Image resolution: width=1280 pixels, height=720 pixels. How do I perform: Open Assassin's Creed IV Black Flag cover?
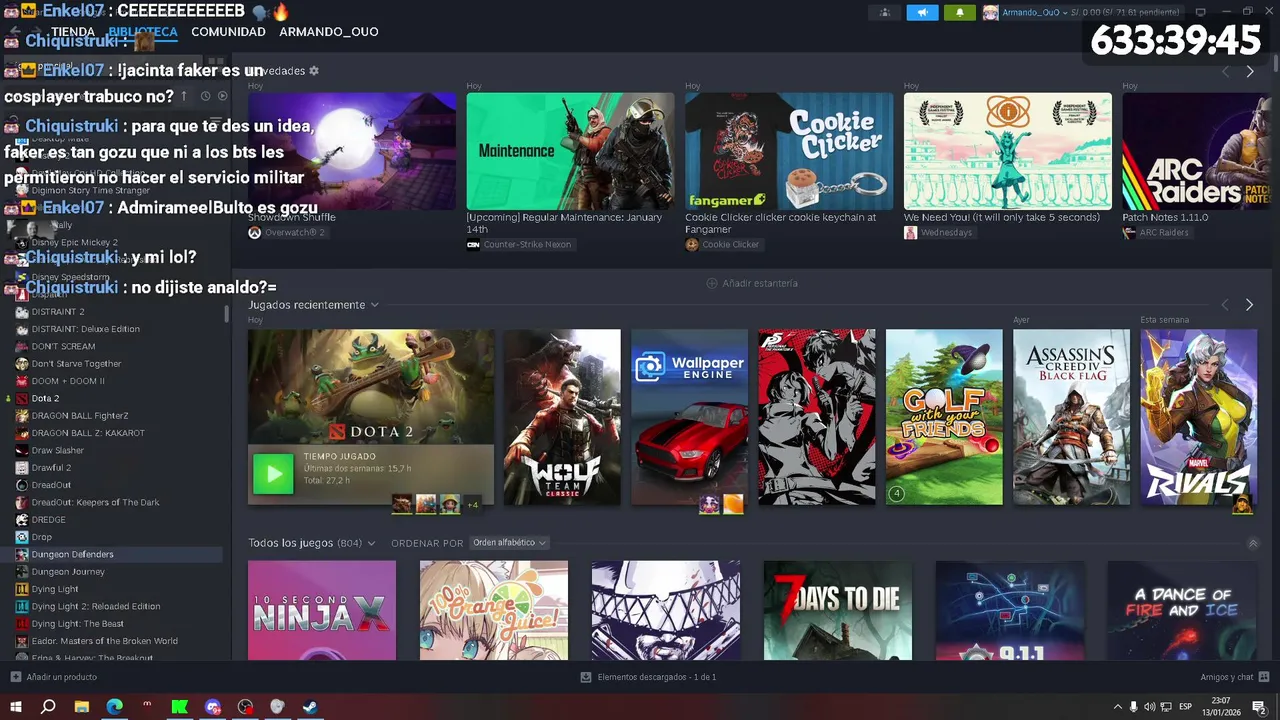pos(1071,417)
